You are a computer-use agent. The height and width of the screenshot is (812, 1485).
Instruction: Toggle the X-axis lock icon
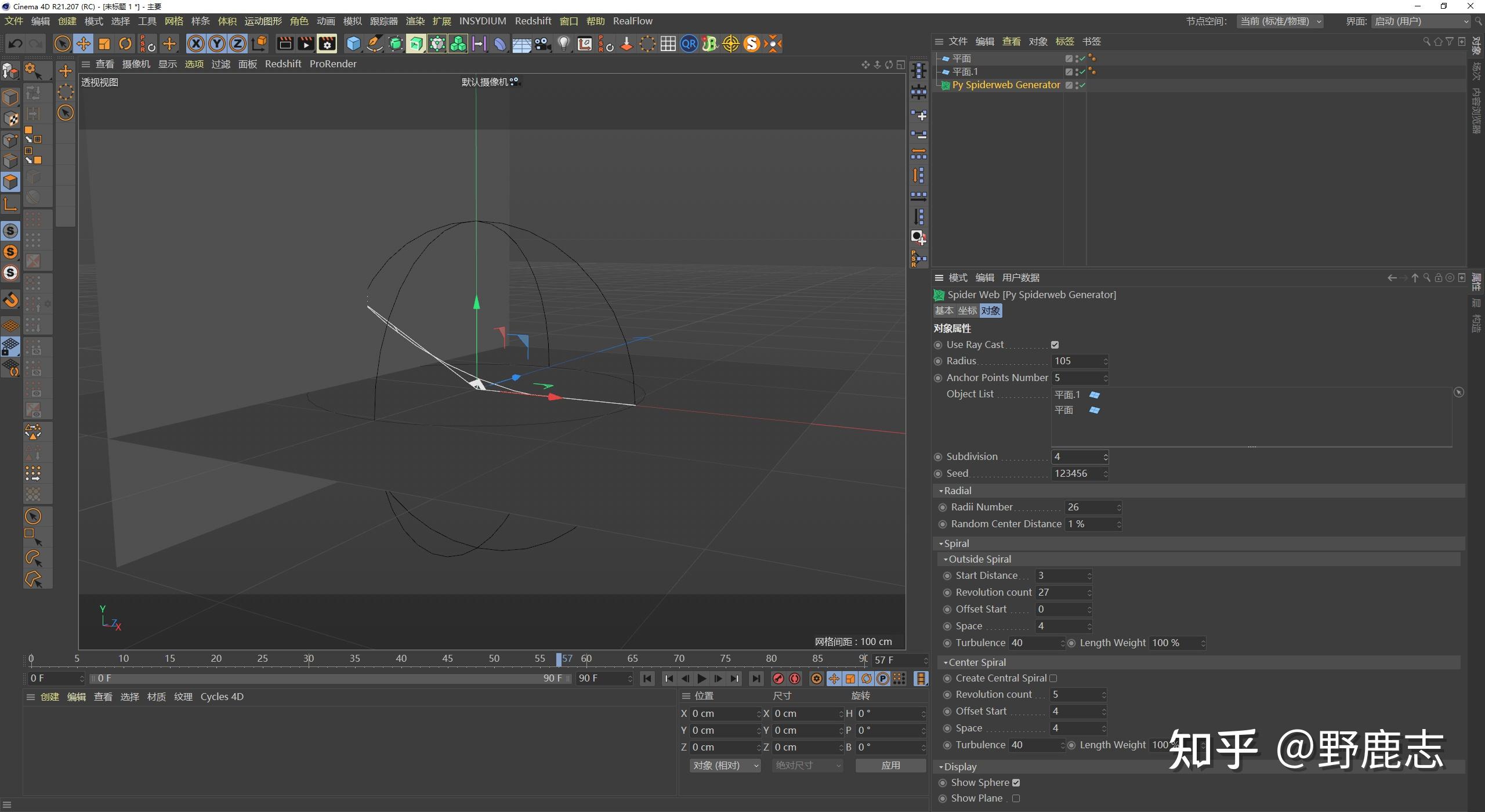click(196, 43)
